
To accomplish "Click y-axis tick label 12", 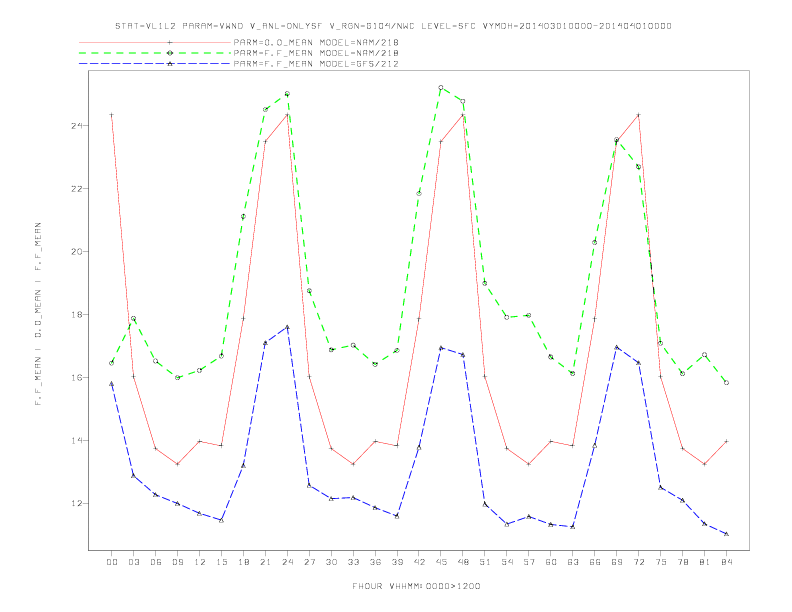I will click(x=77, y=503).
